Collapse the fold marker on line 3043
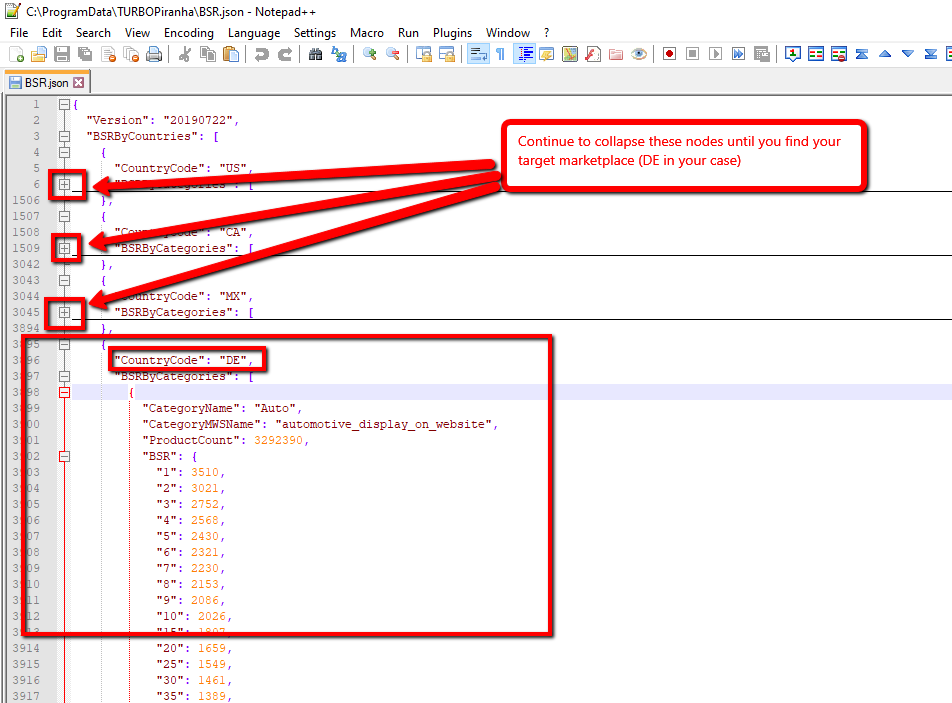Image resolution: width=952 pixels, height=703 pixels. coord(64,280)
